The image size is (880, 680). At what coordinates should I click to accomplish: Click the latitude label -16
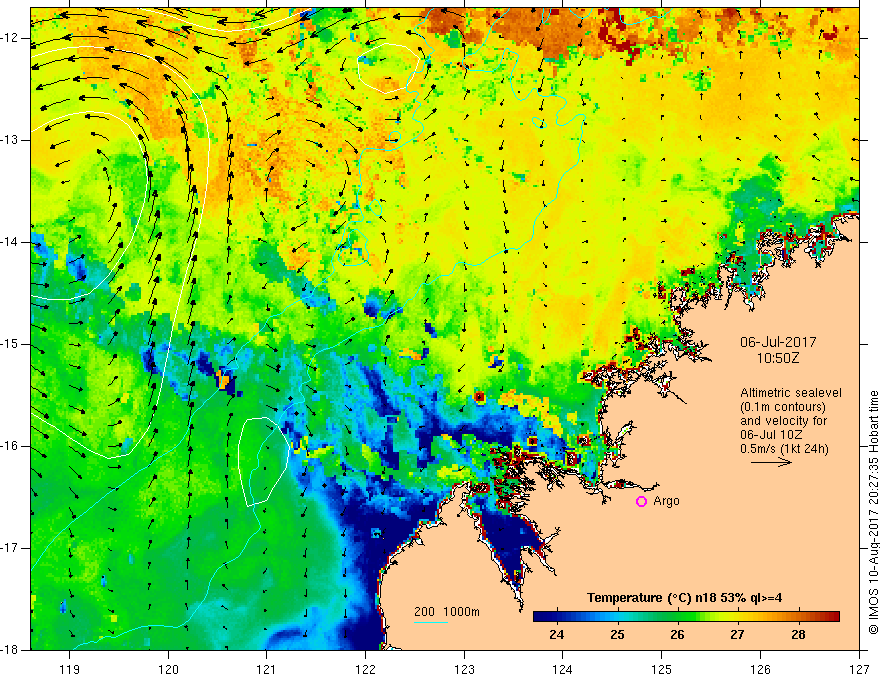coord(10,446)
